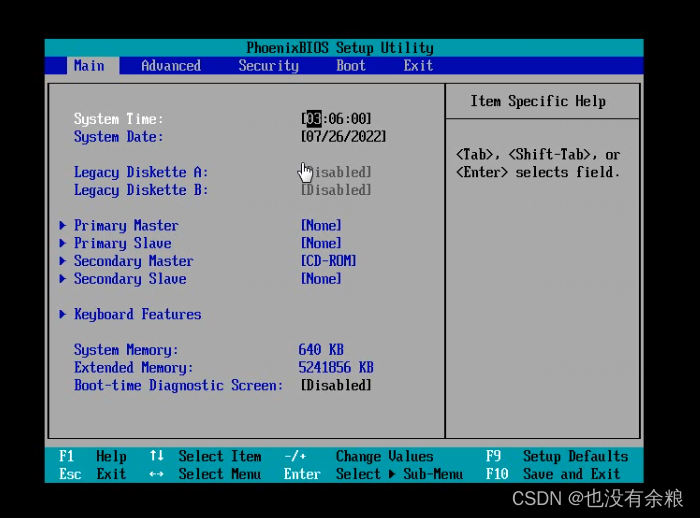The height and width of the screenshot is (518, 700).
Task: Click the Extended Memory label
Action: point(134,368)
